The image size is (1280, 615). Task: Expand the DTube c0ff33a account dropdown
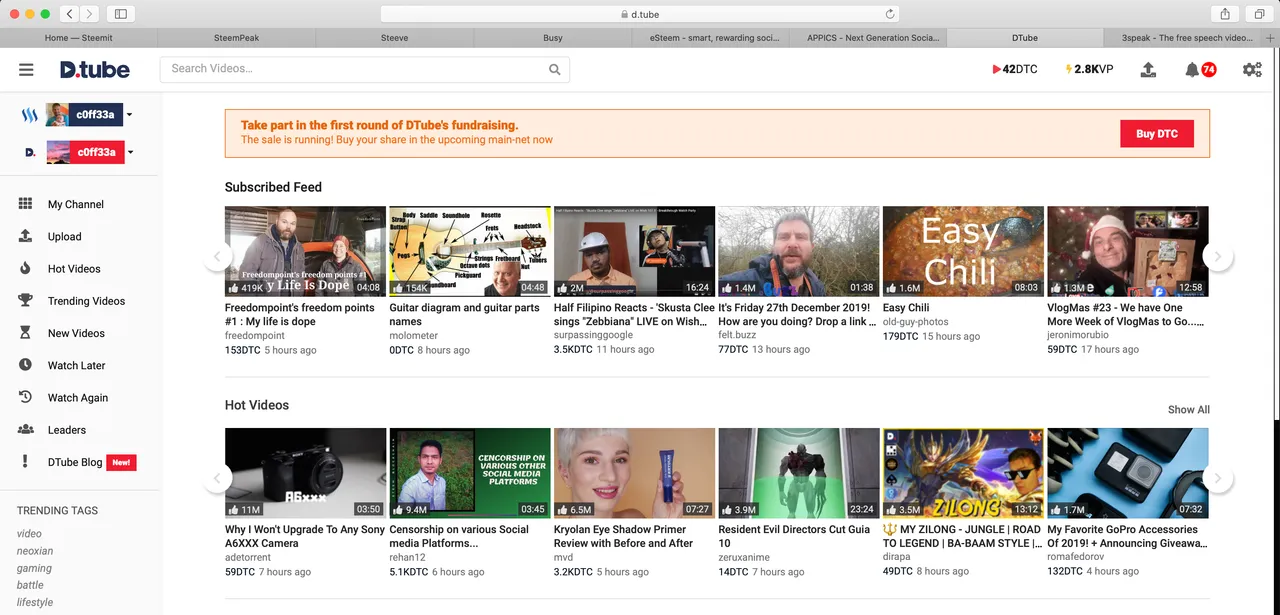pos(130,152)
